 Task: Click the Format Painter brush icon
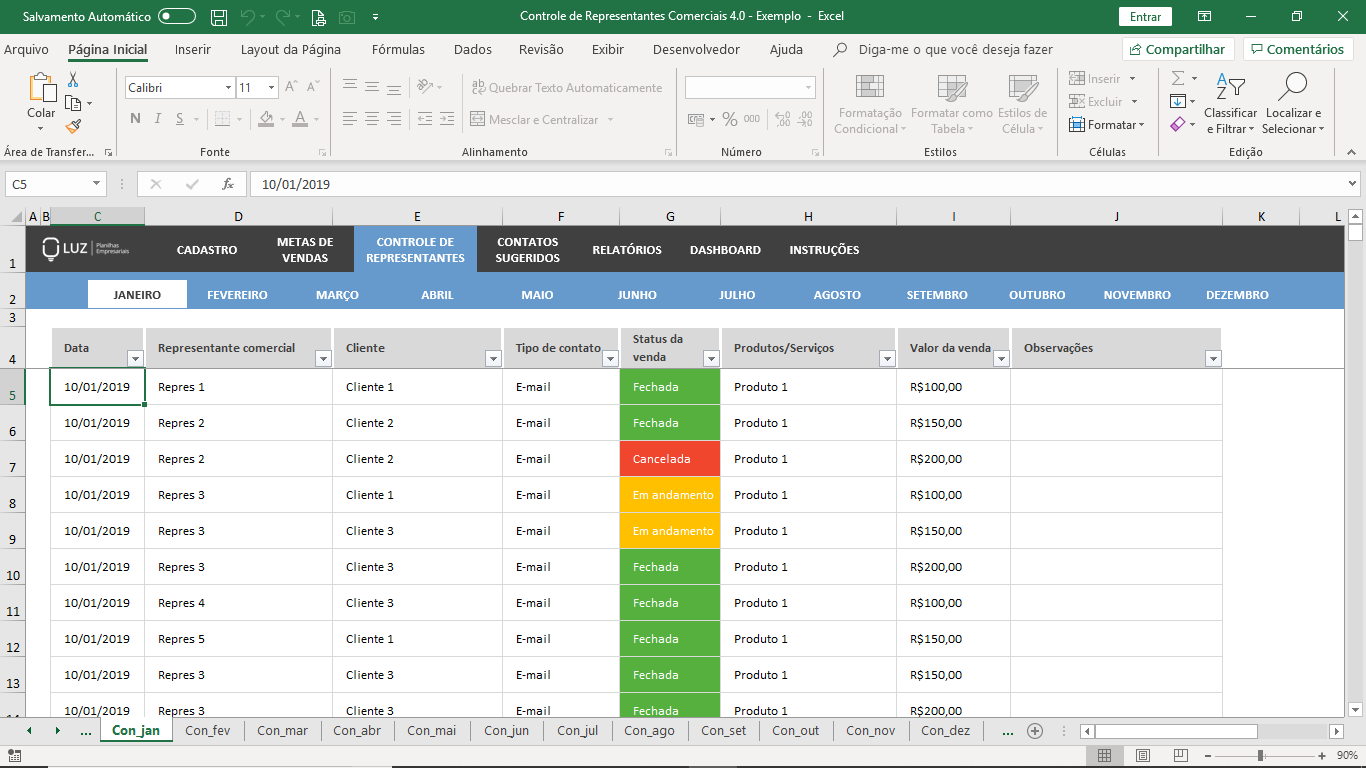[x=73, y=126]
